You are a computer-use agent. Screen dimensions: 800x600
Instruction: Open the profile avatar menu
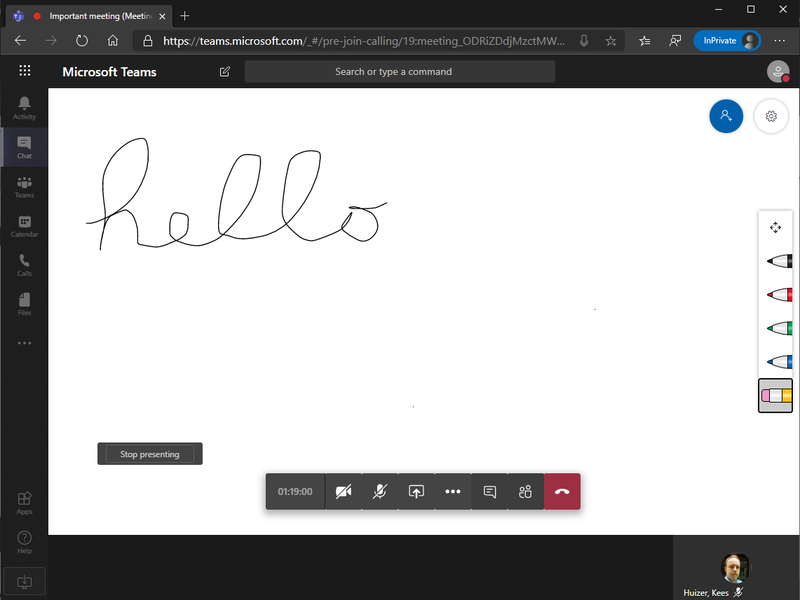click(778, 71)
